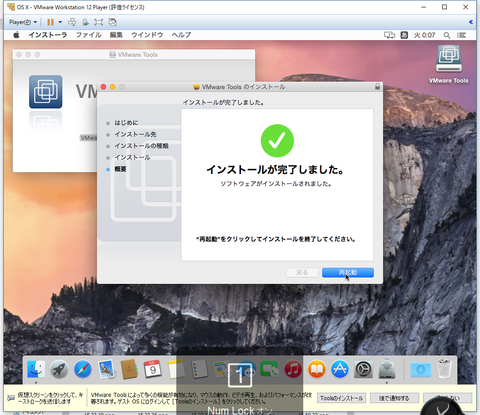Open Finder from the Dock

[x=36, y=369]
